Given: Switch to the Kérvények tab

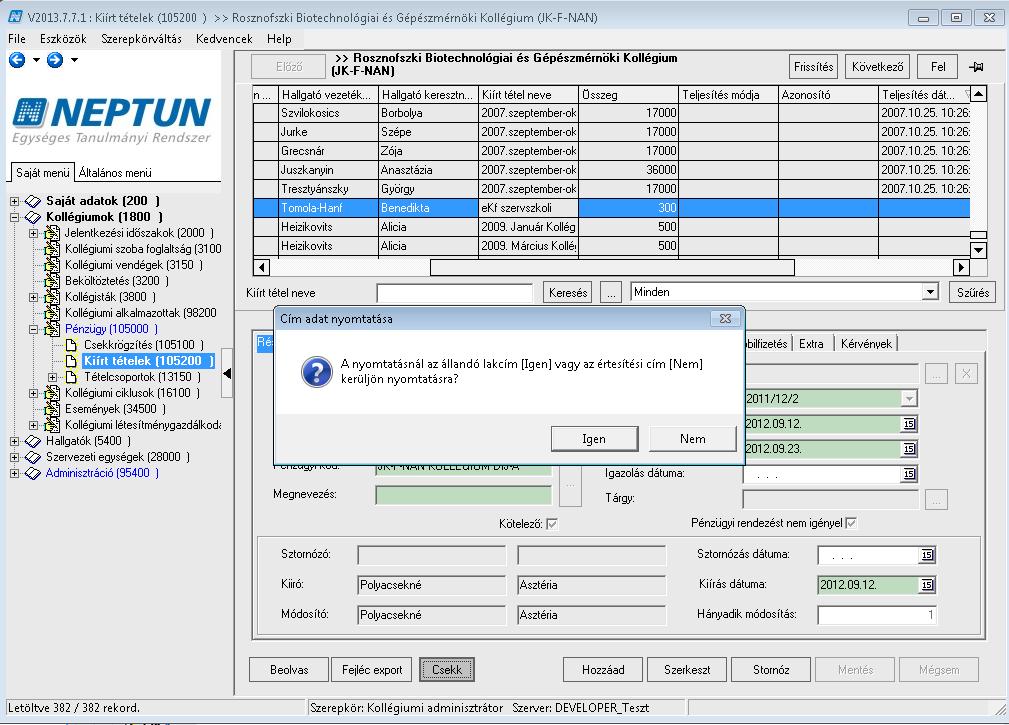Looking at the screenshot, I should [866, 344].
